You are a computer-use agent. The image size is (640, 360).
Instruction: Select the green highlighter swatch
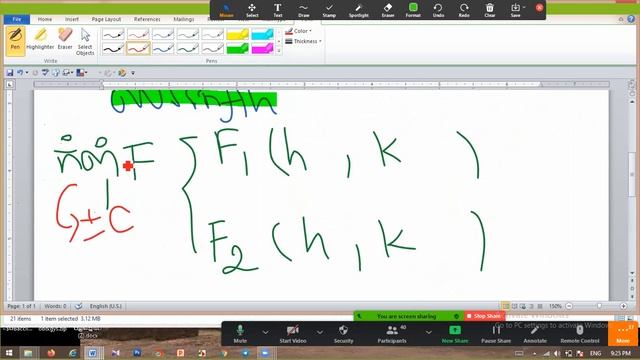coord(238,49)
